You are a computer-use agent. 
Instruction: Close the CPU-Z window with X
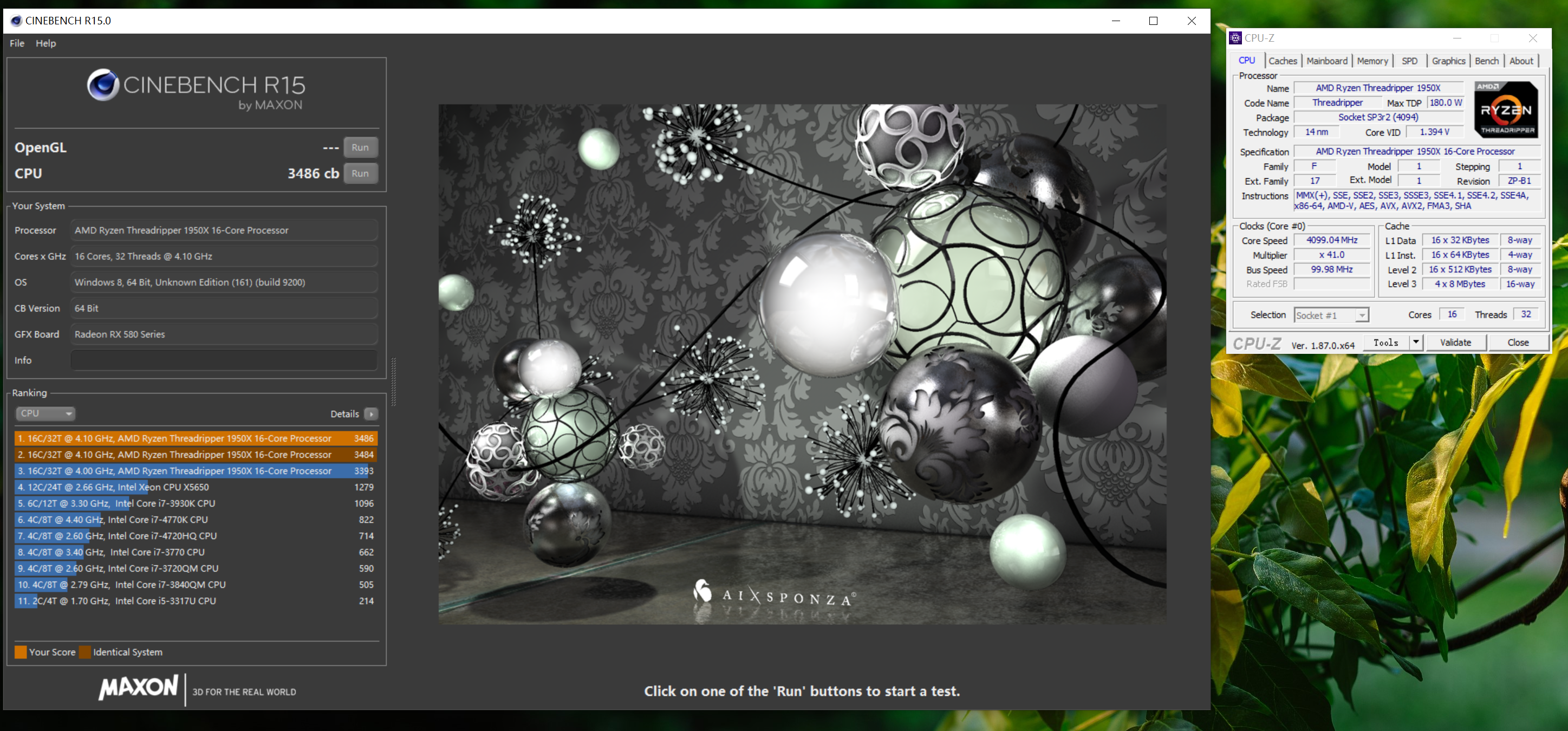point(1533,38)
